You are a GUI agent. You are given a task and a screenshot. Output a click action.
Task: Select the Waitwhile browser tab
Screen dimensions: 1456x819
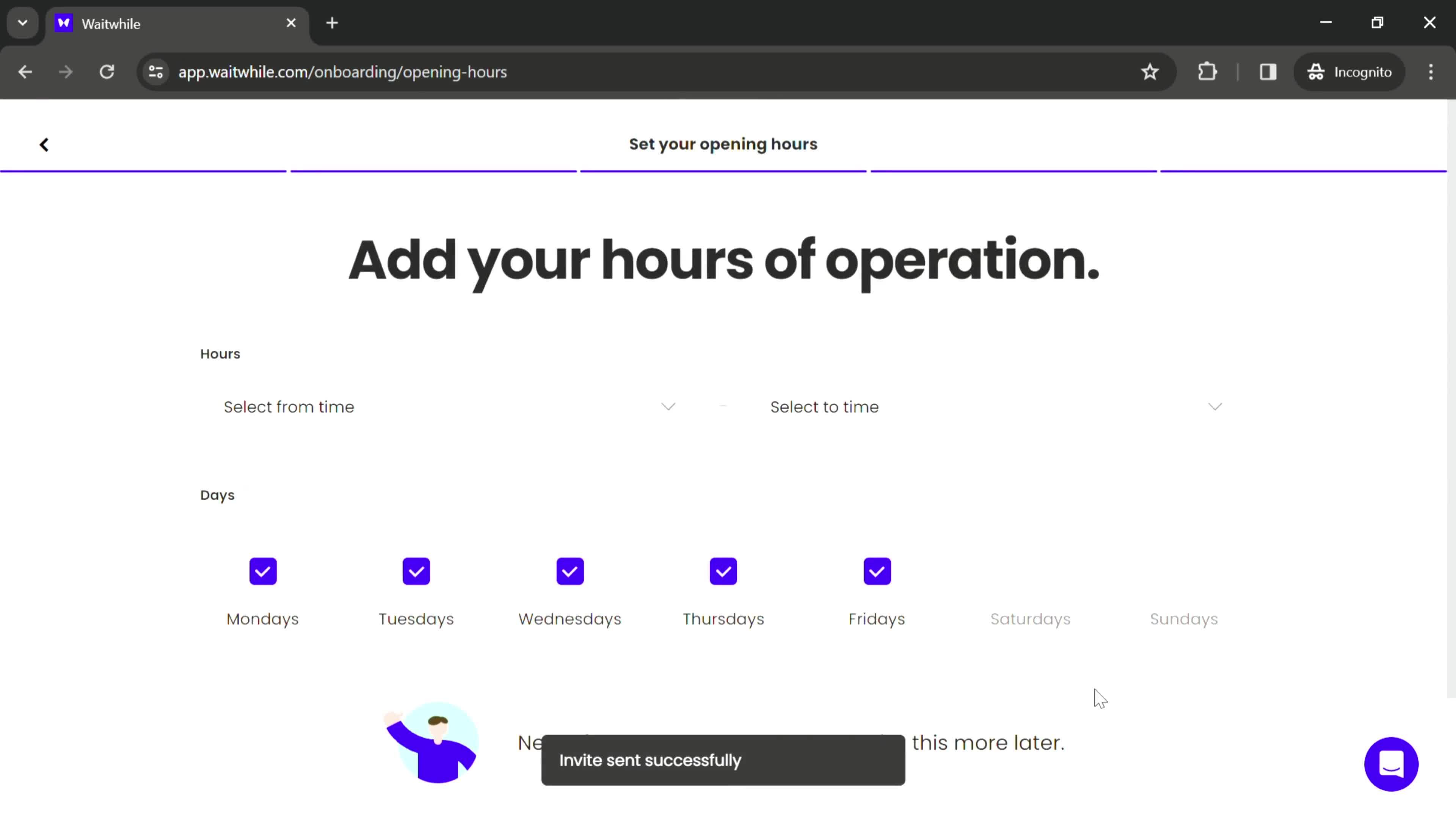click(x=177, y=24)
